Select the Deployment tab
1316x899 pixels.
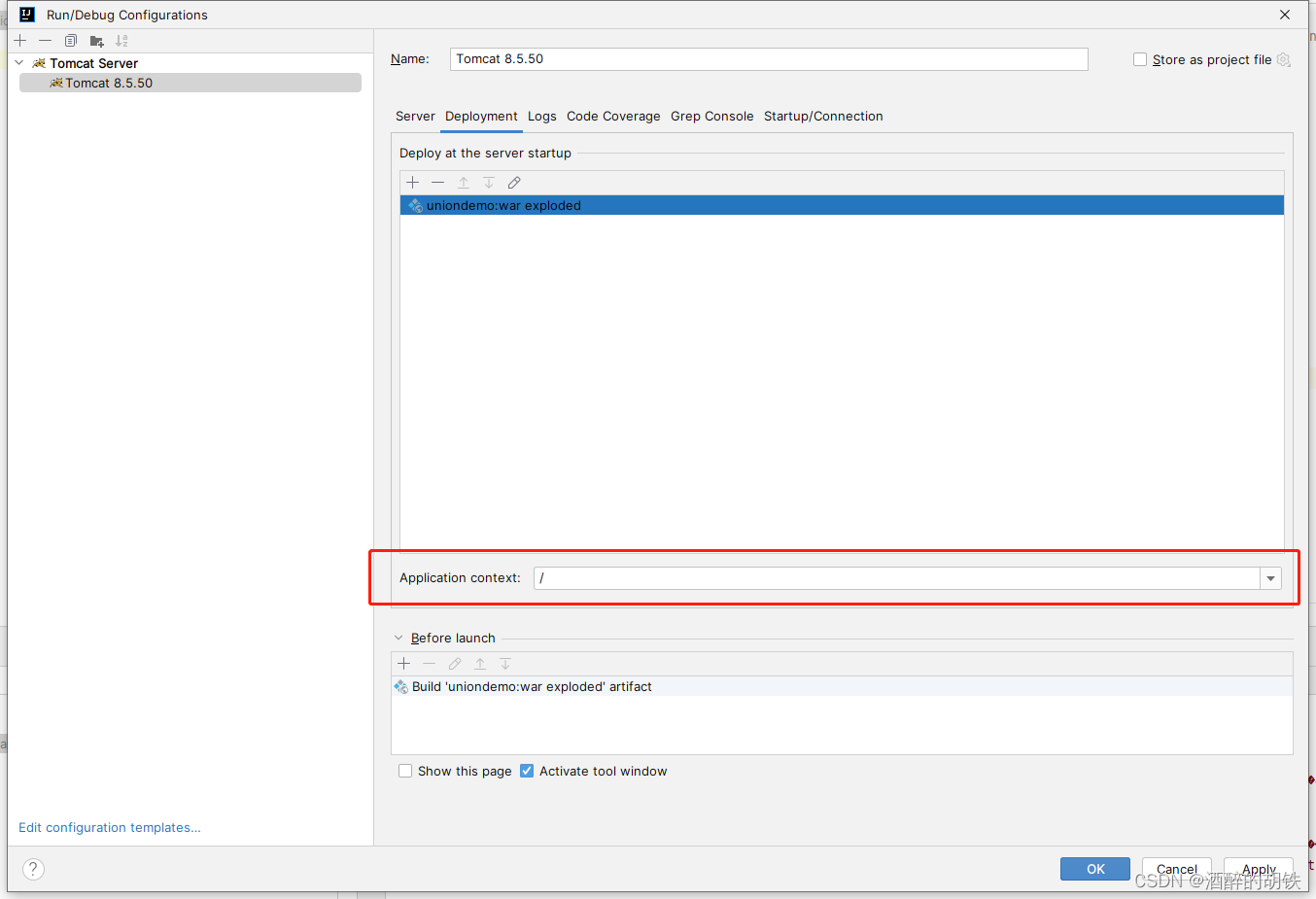[x=481, y=116]
